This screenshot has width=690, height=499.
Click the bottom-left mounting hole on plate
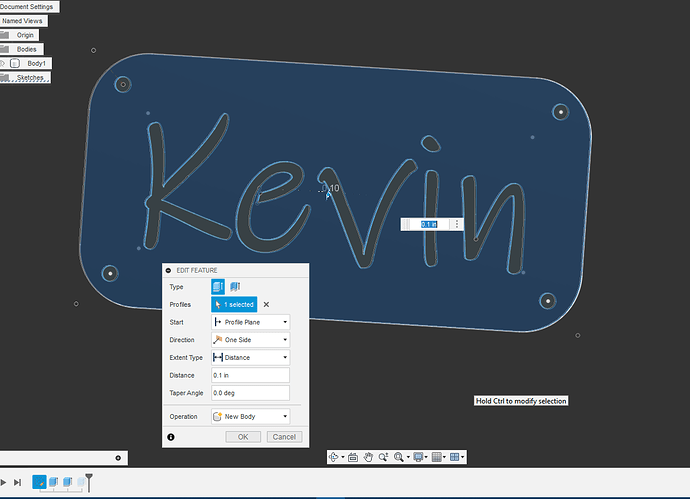click(x=110, y=273)
